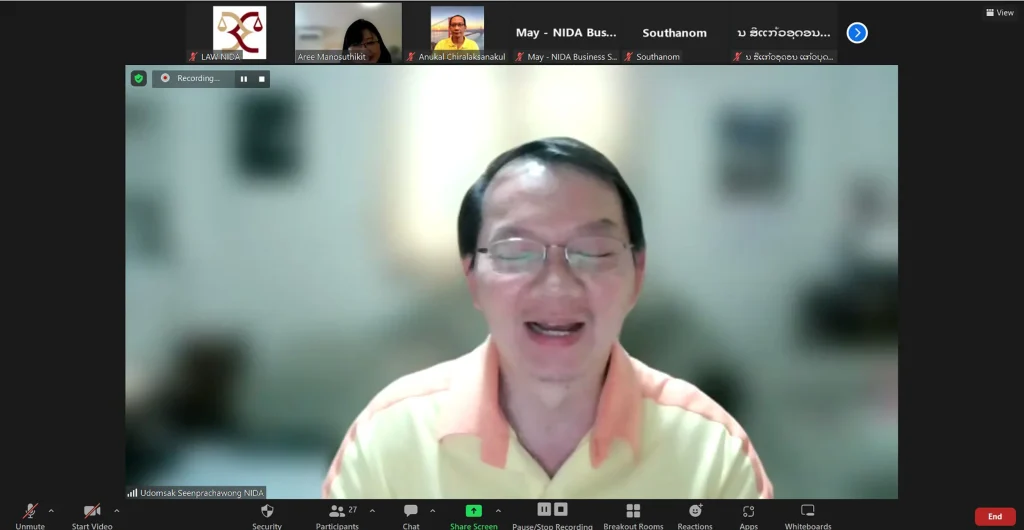This screenshot has width=1024, height=530.
Task: Pause recording from bottom toolbar
Action: coord(544,509)
